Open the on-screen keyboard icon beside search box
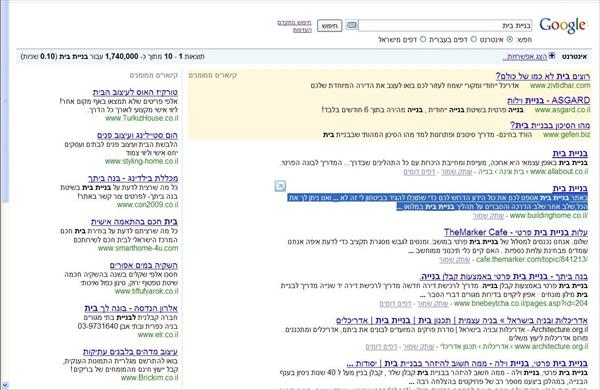 pyautogui.click(x=351, y=25)
